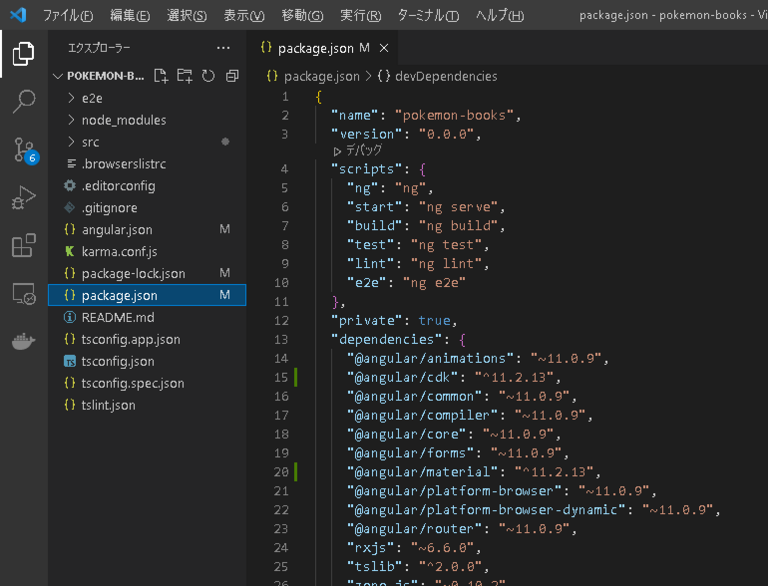This screenshot has width=768, height=586.
Task: Open the Search view in activity bar
Action: pos(24,101)
